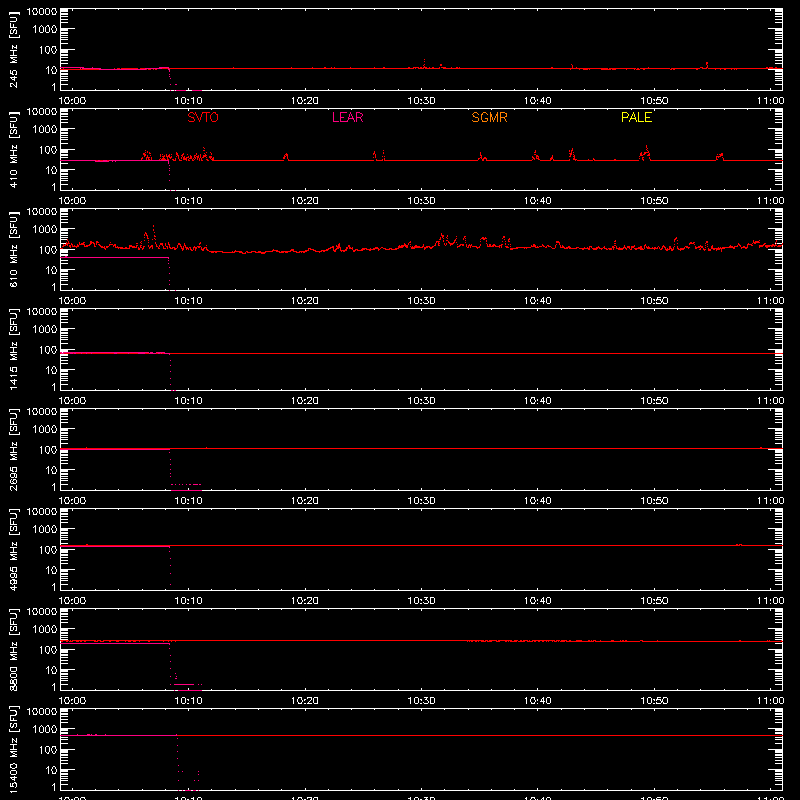
Task: Click the tallest burst spike in 610 MHz panel
Action: pos(153,236)
